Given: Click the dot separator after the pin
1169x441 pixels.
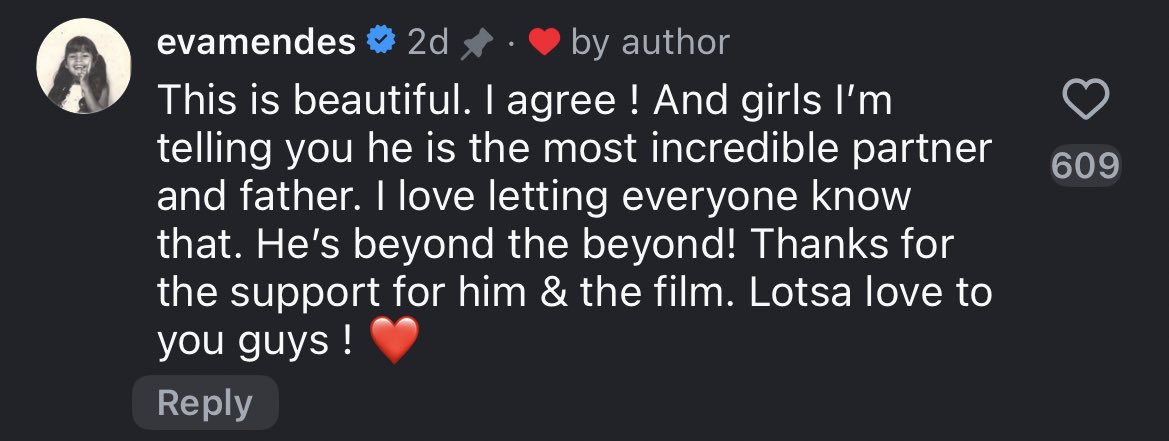Looking at the screenshot, I should coord(508,42).
